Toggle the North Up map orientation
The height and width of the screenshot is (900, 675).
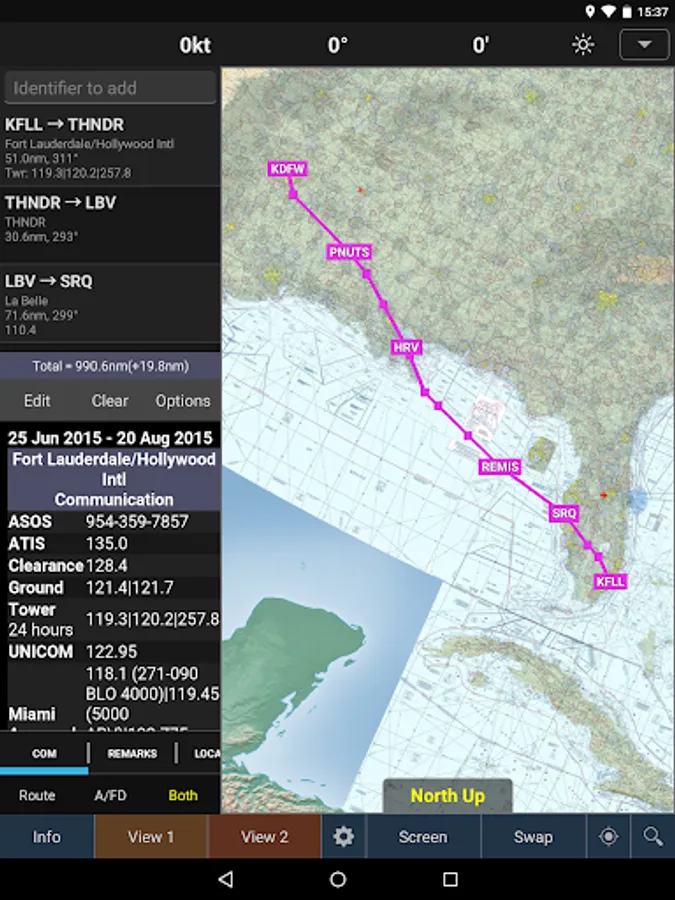448,796
